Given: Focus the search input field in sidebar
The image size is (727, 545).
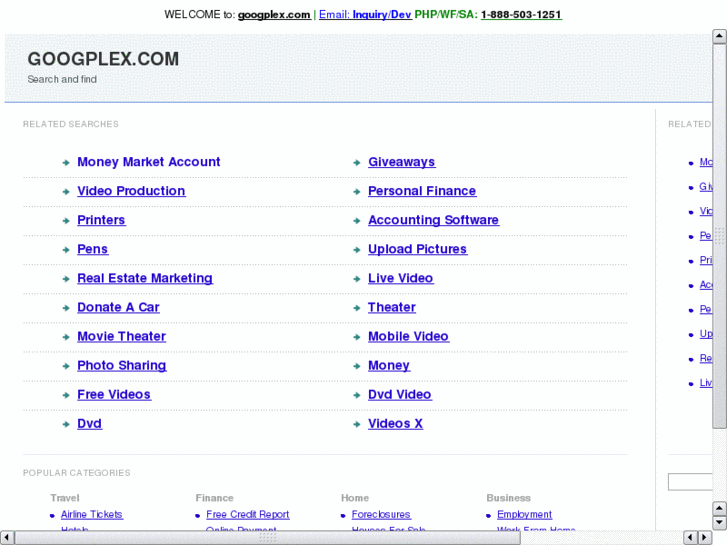Looking at the screenshot, I should click(x=690, y=482).
